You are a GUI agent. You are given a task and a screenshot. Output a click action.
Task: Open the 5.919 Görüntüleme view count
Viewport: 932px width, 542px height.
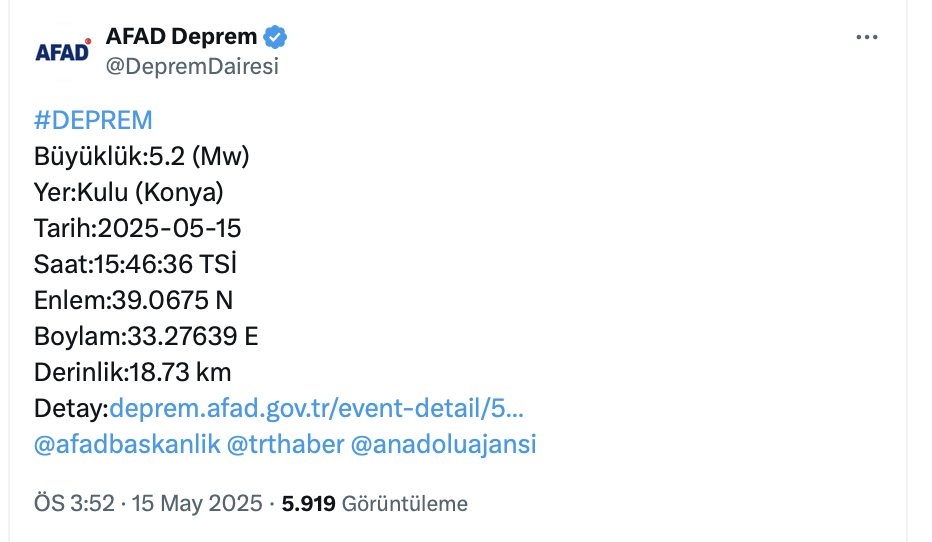[x=374, y=503]
